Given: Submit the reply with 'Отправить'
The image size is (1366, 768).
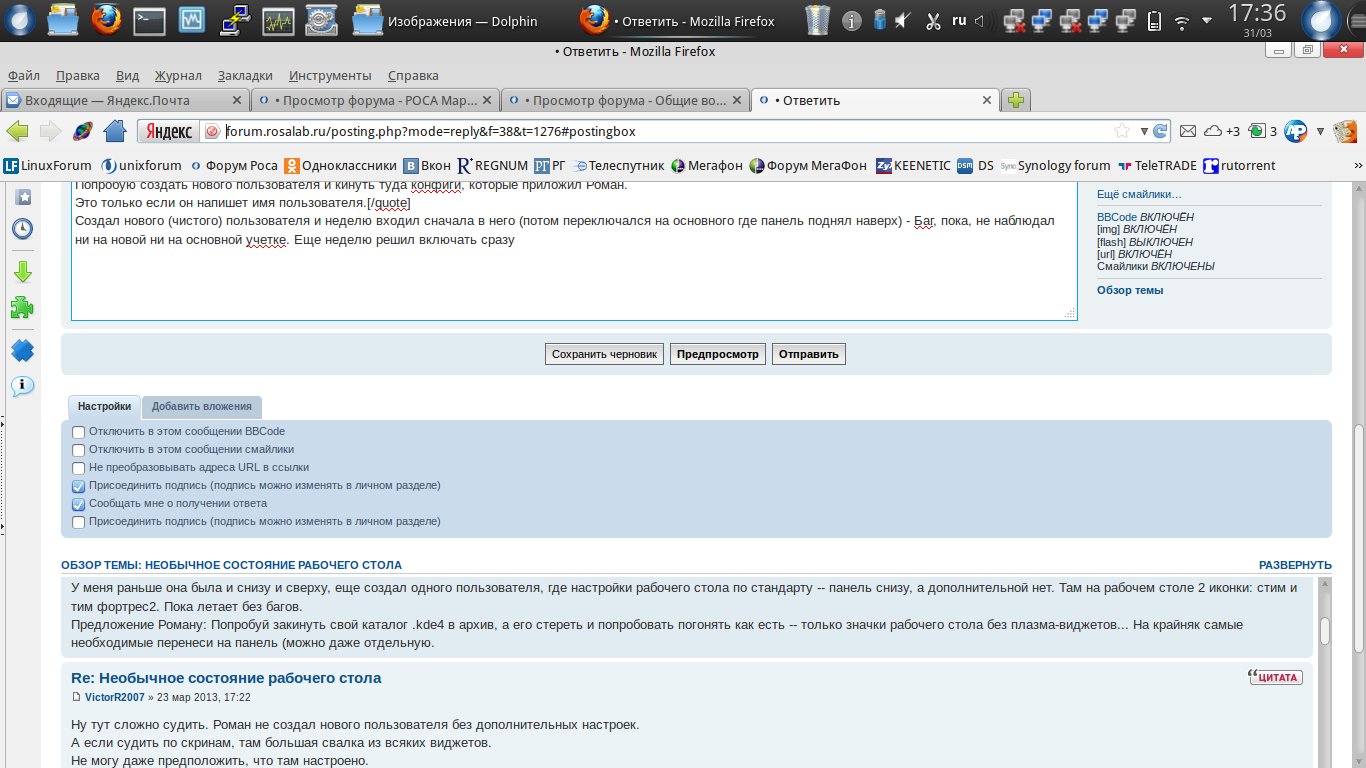Looking at the screenshot, I should pyautogui.click(x=809, y=354).
